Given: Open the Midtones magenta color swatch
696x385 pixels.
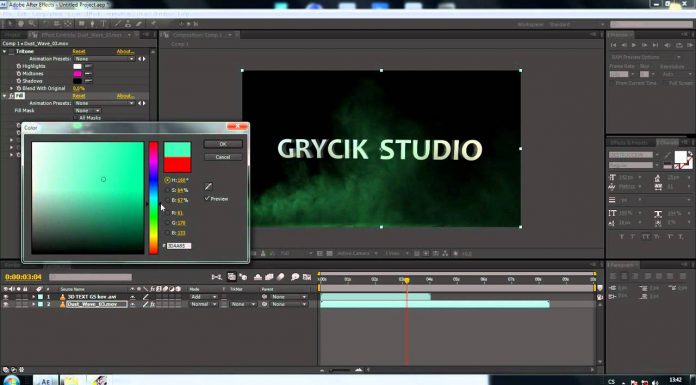Looking at the screenshot, I should [x=78, y=74].
